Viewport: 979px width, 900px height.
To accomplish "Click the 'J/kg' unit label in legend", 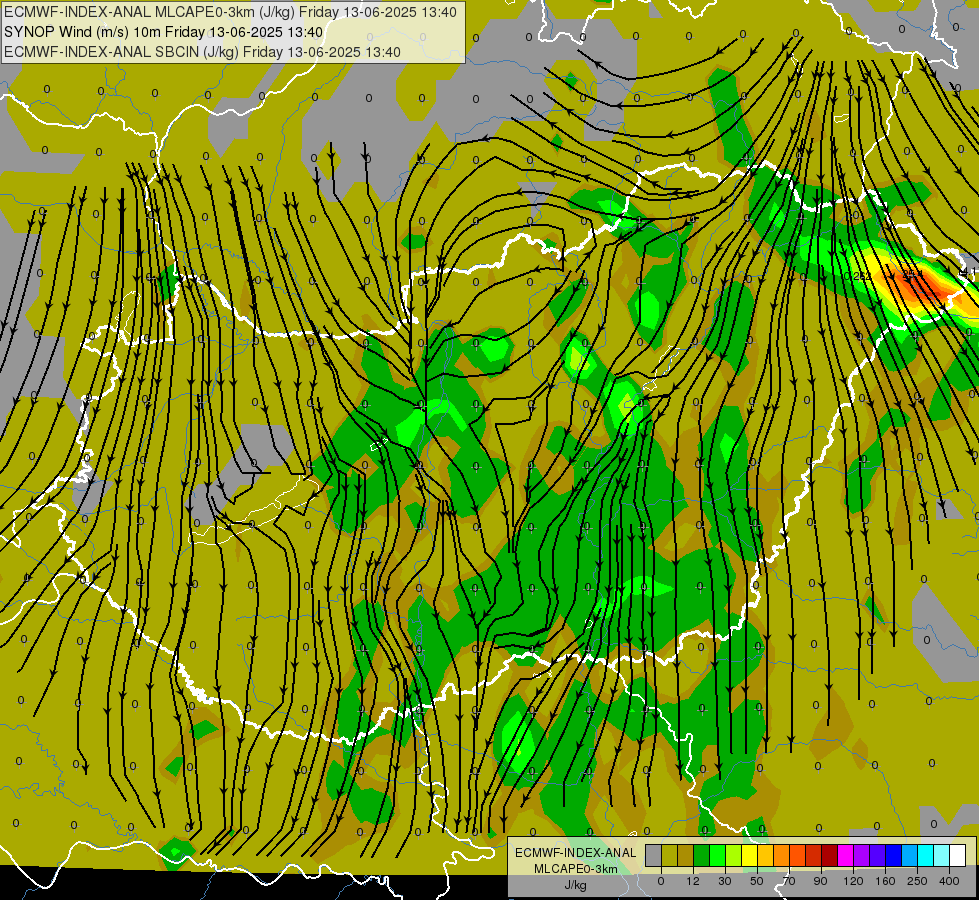I will click(x=575, y=885).
